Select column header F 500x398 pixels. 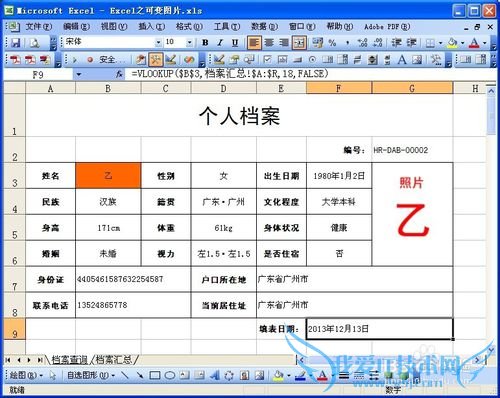click(339, 88)
